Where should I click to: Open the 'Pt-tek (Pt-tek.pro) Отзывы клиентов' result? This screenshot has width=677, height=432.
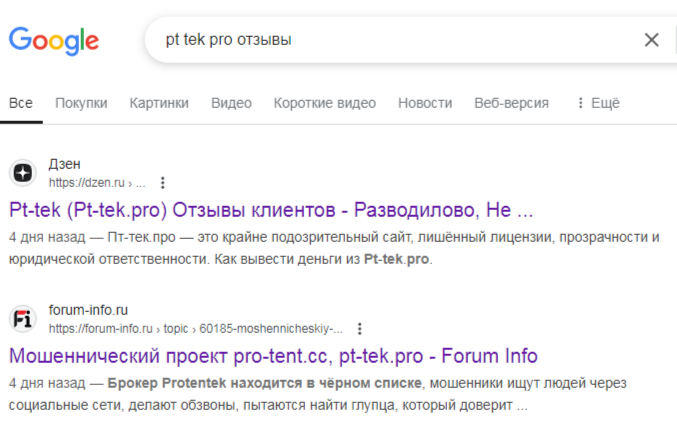(x=271, y=210)
